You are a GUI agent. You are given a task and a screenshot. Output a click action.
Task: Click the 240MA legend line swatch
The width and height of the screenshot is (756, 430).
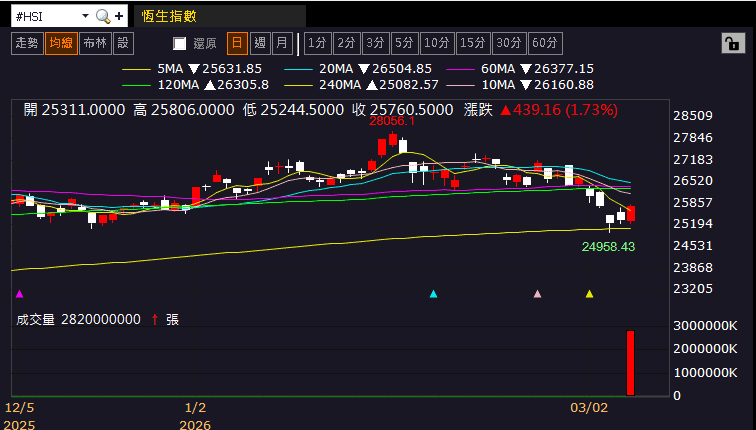pos(299,85)
